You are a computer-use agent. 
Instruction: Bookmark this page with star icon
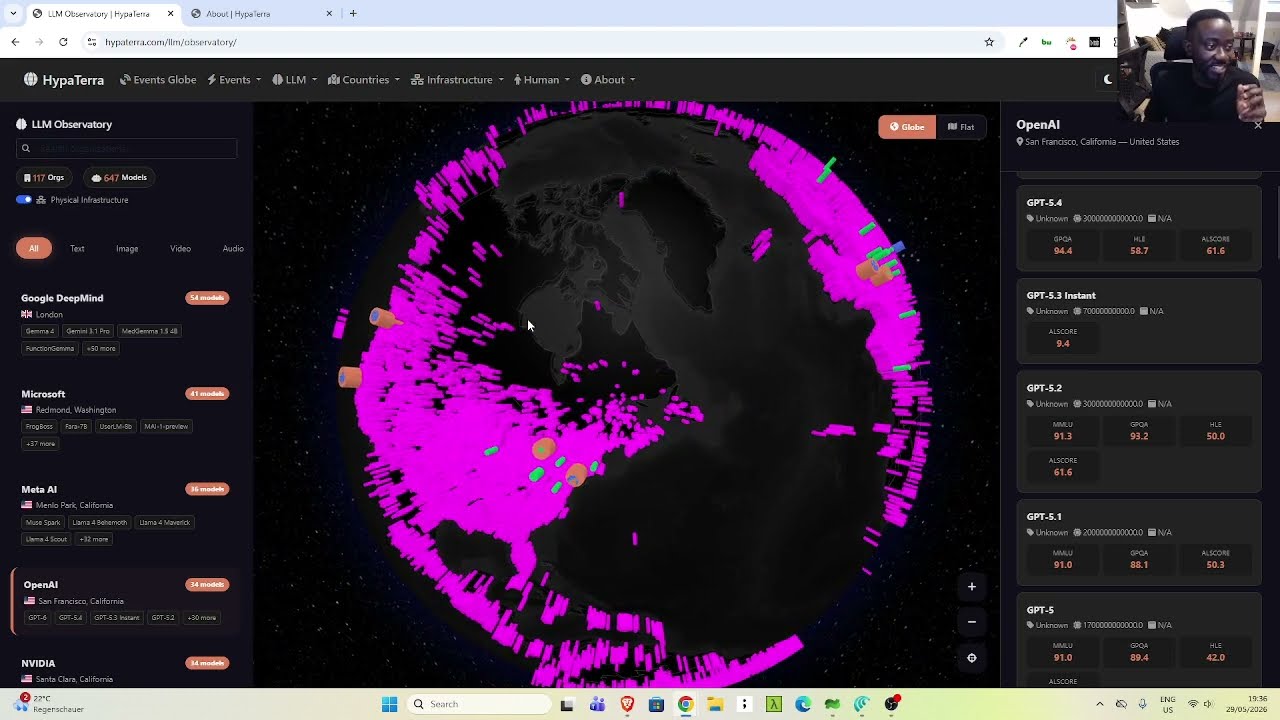point(989,42)
